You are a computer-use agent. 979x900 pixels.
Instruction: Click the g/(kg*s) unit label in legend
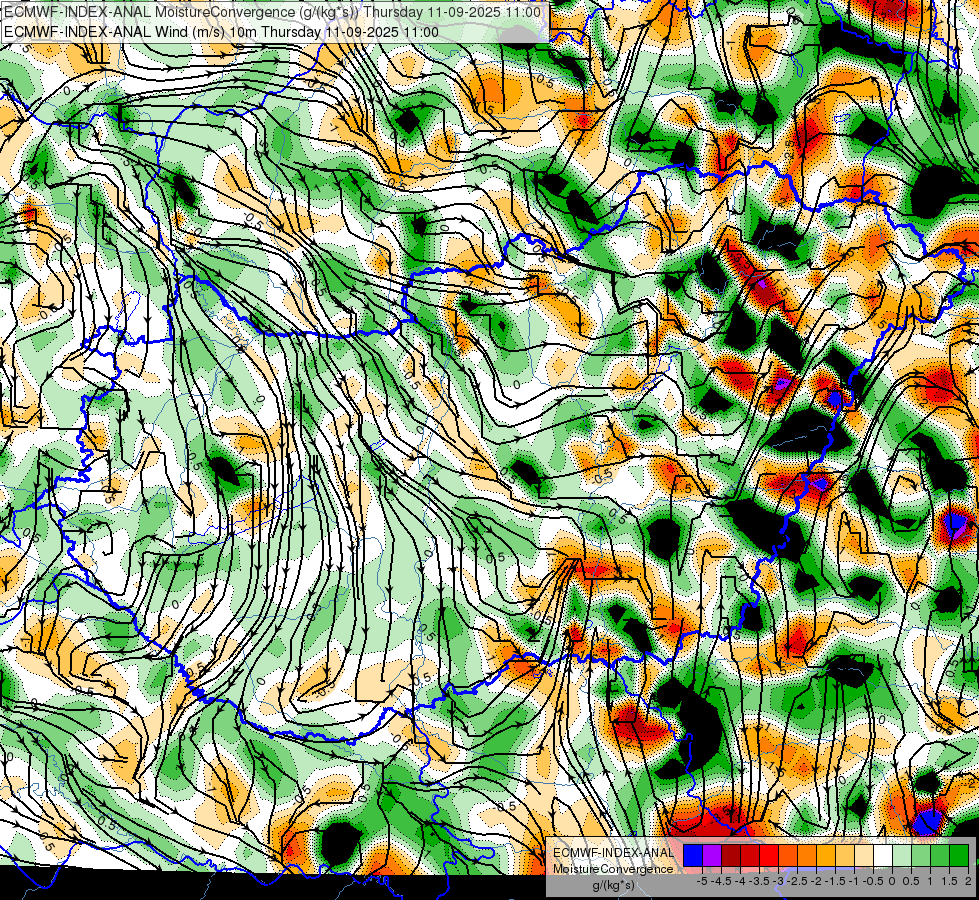pyautogui.click(x=613, y=886)
